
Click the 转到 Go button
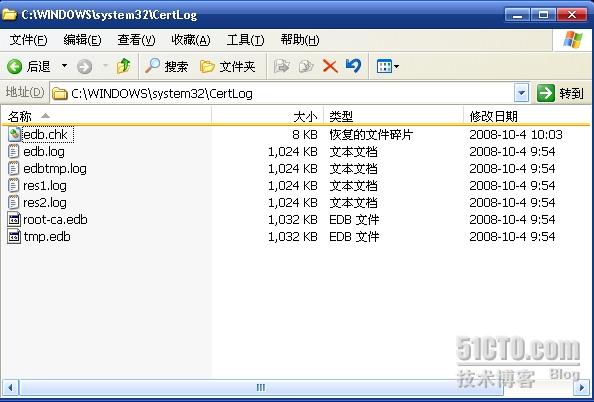point(561,93)
